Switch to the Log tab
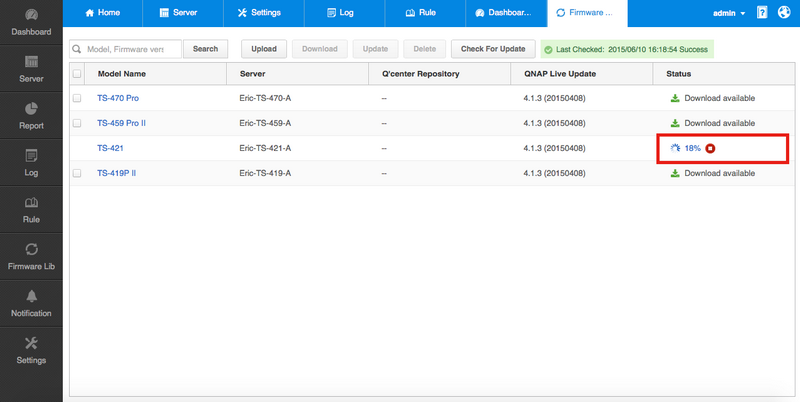 pyautogui.click(x=344, y=13)
